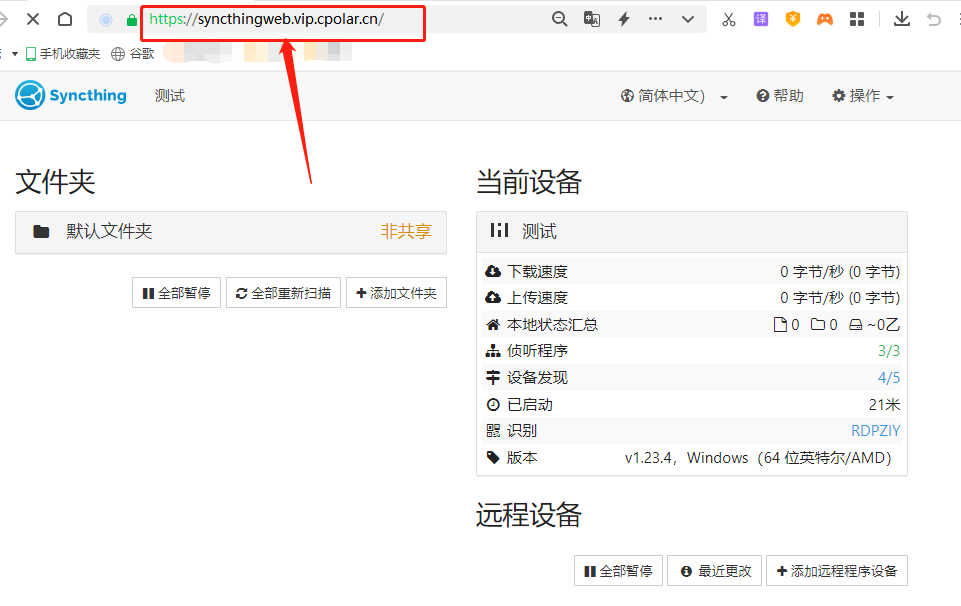The height and width of the screenshot is (606, 961).
Task: Click the zoom out magnifier icon in address bar
Action: [560, 19]
